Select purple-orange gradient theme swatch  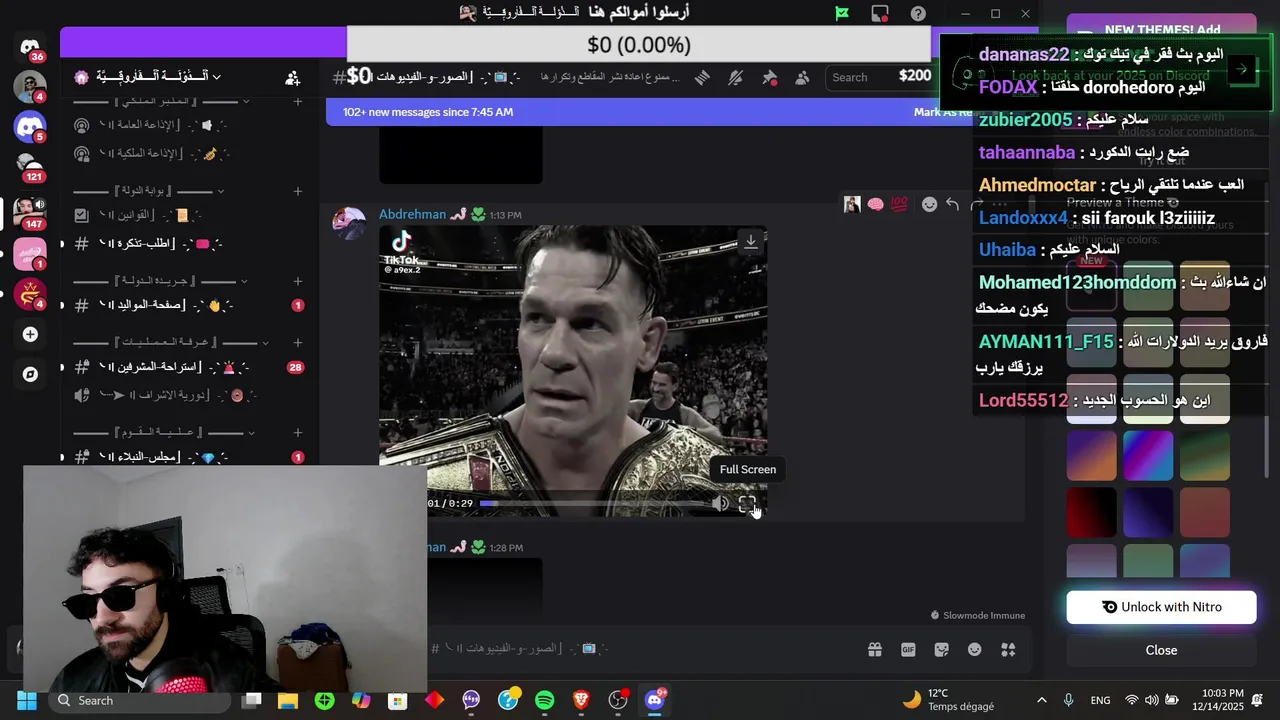[x=1091, y=457]
